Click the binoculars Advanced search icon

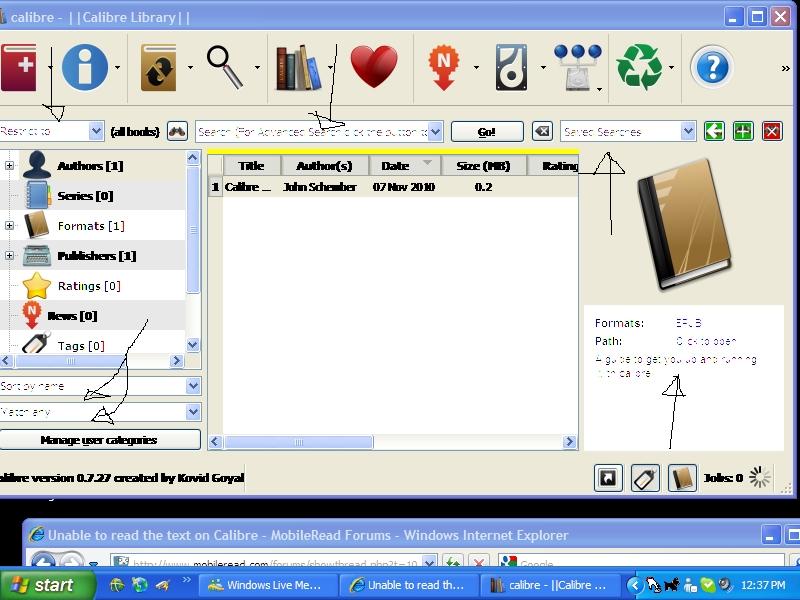177,131
